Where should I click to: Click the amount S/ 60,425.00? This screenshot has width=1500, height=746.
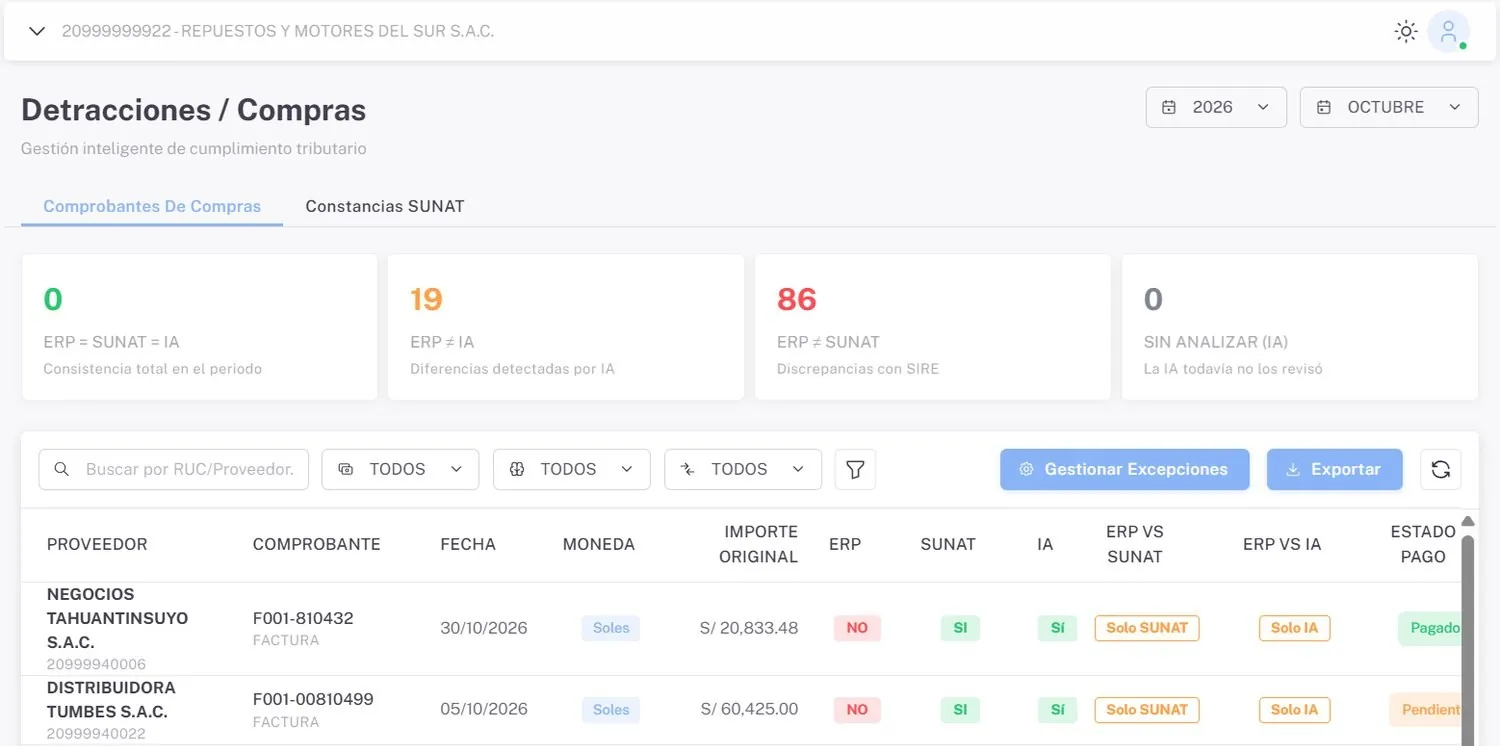[x=749, y=709]
